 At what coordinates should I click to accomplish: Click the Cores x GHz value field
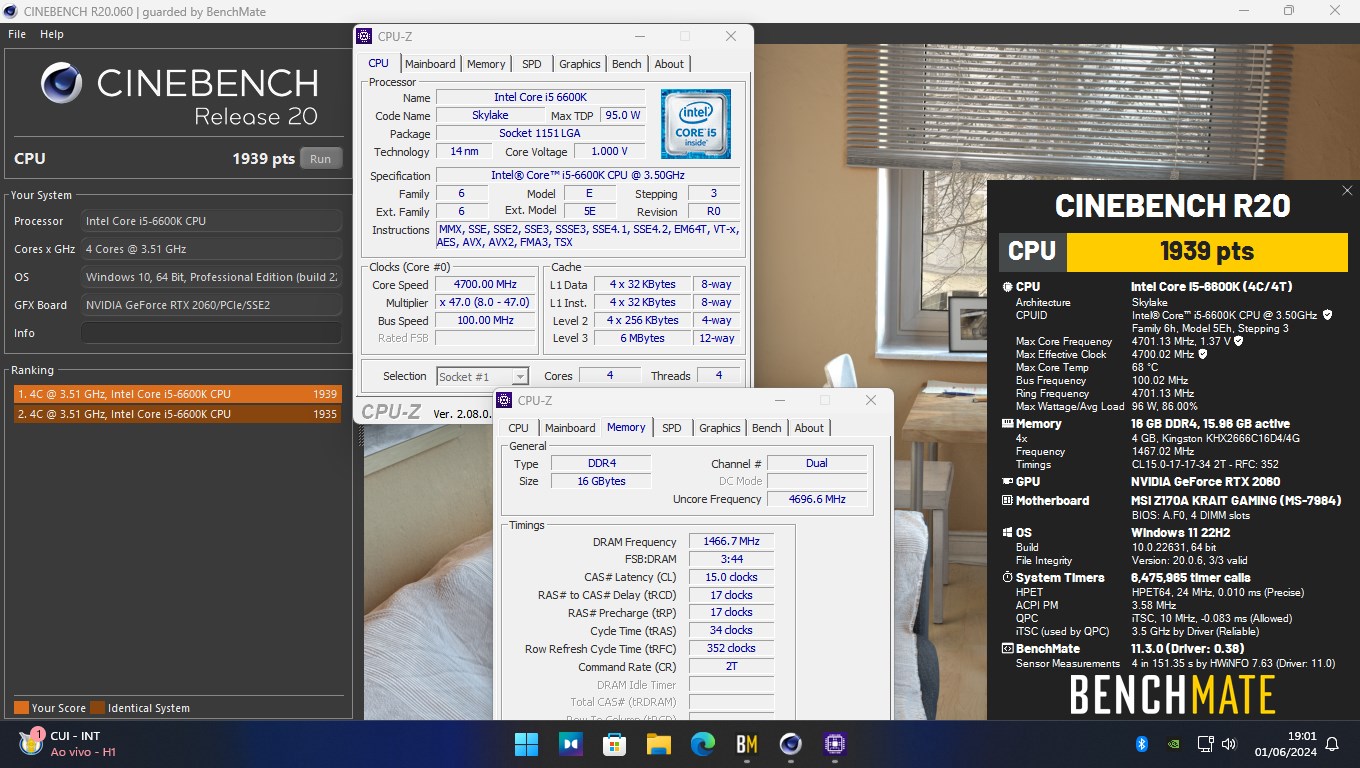(x=211, y=249)
